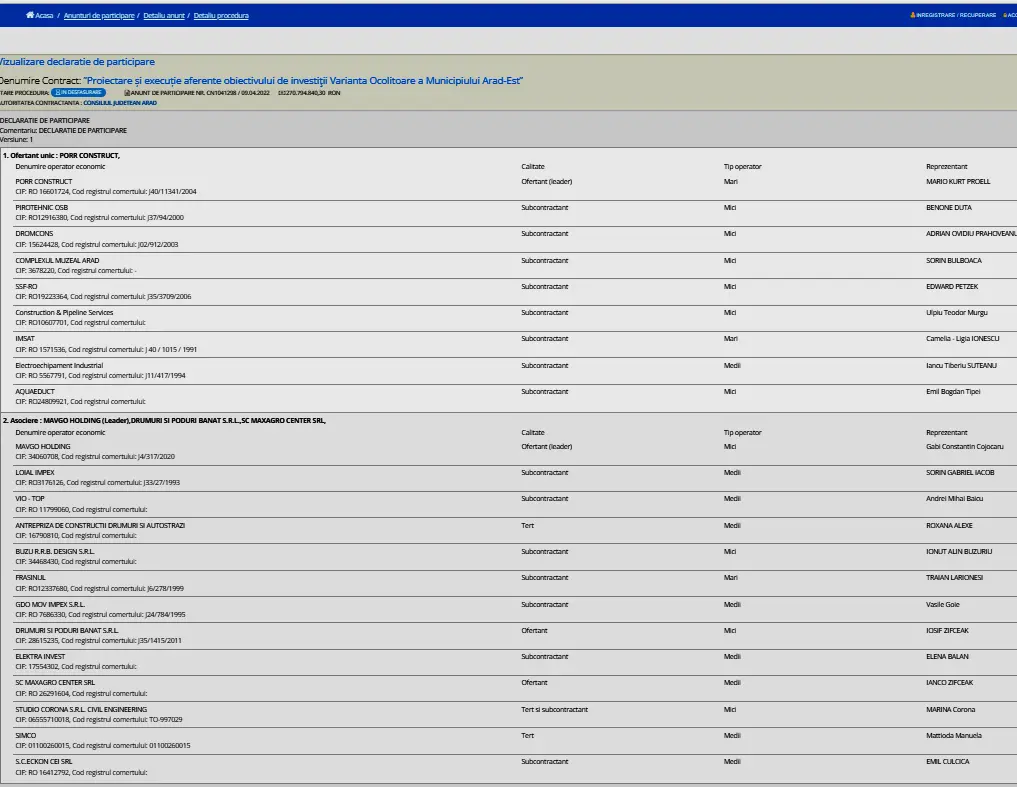Click representative IOSIF ZIFCEAK
This screenshot has width=1017, height=787.
tap(948, 630)
